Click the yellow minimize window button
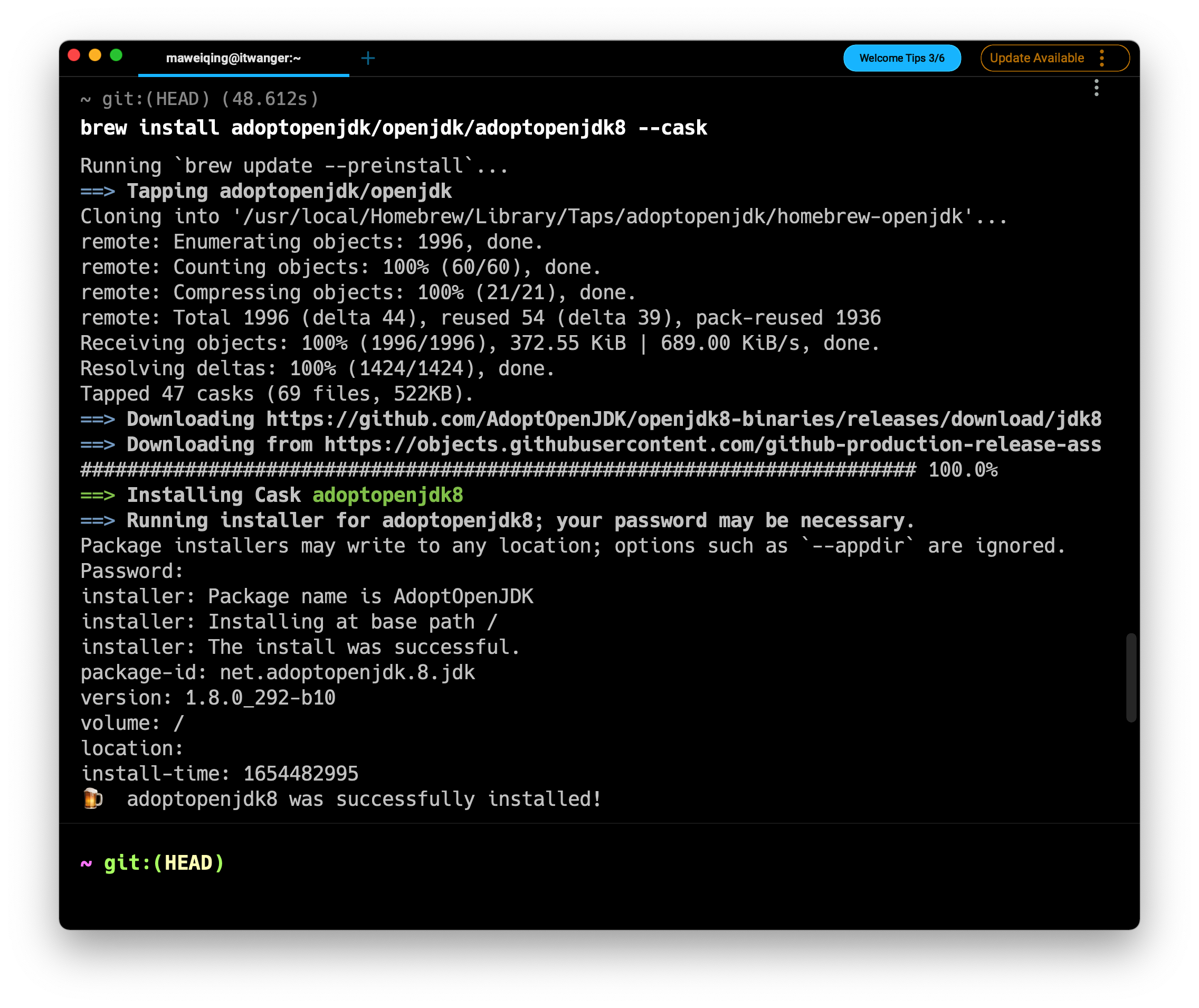This screenshot has height=1008, width=1199. [95, 55]
